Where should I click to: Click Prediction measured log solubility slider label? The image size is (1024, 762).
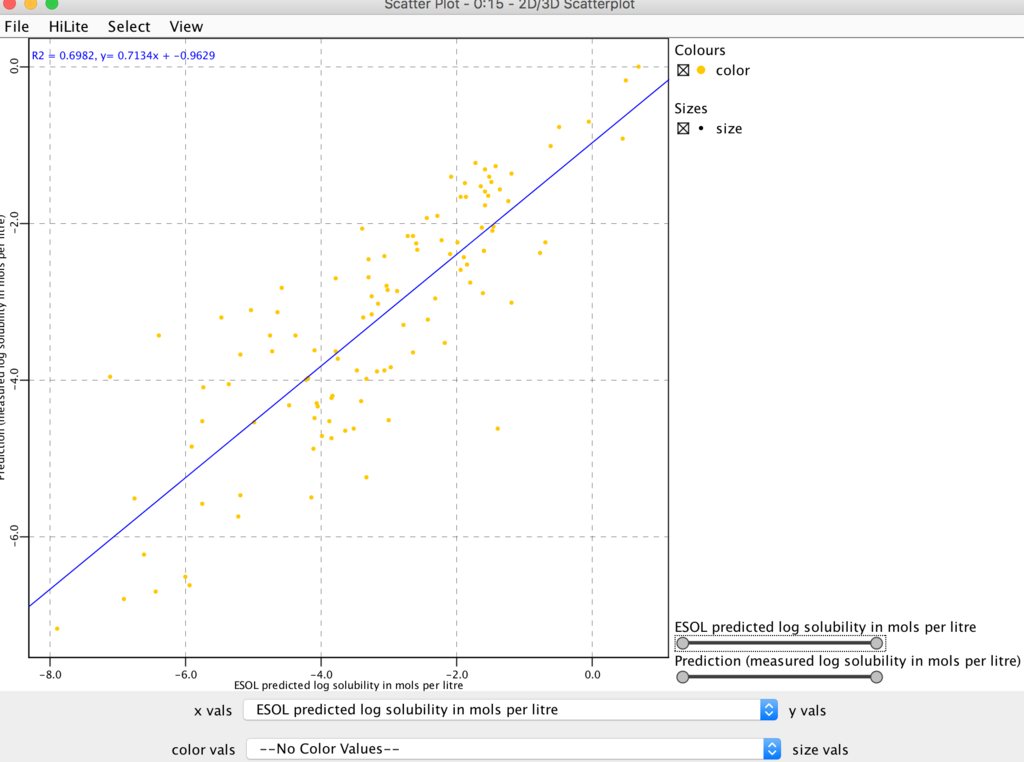click(x=847, y=661)
